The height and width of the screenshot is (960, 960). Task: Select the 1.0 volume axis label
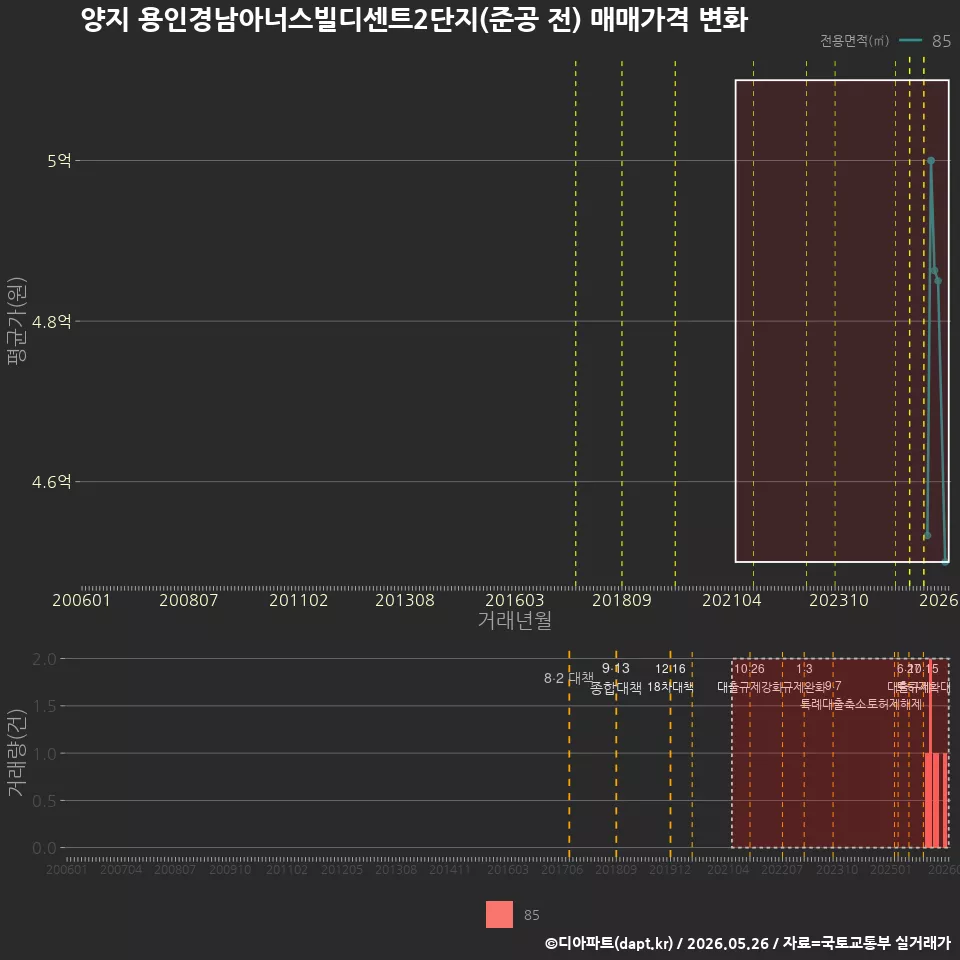coord(44,754)
